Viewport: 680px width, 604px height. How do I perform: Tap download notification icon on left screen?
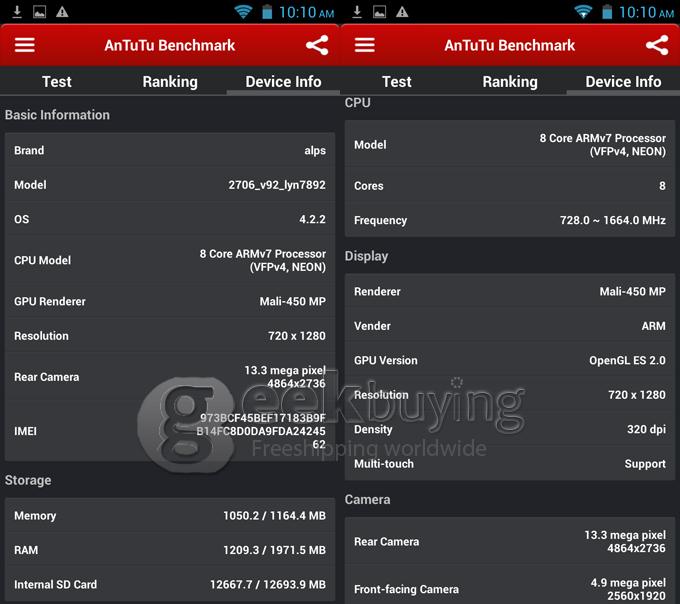(x=17, y=12)
